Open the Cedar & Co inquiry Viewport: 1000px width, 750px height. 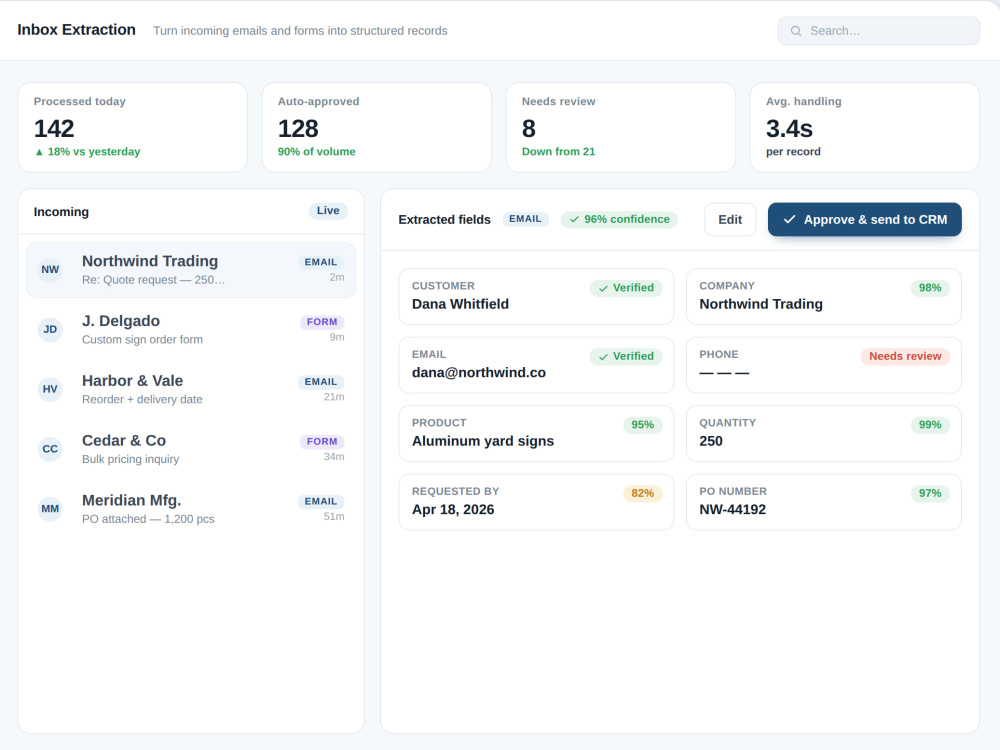click(x=191, y=449)
